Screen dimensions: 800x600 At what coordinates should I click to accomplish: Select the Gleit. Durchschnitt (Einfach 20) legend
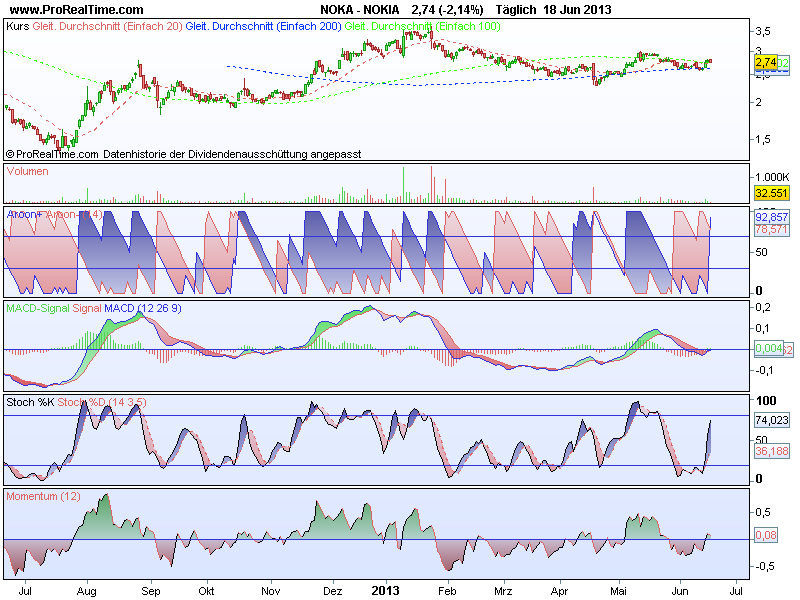pyautogui.click(x=107, y=26)
